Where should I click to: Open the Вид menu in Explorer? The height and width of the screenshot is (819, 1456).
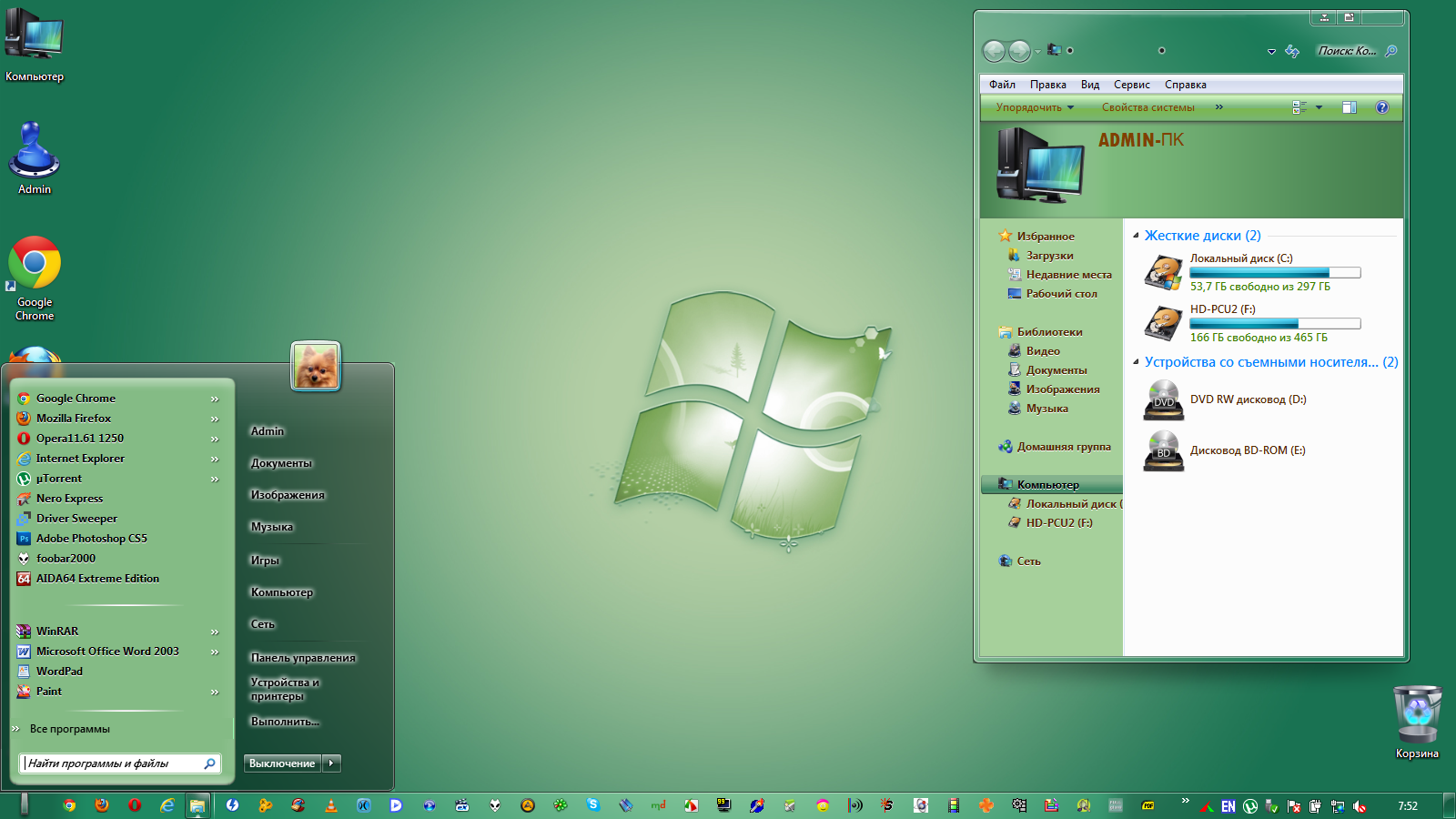(1089, 85)
